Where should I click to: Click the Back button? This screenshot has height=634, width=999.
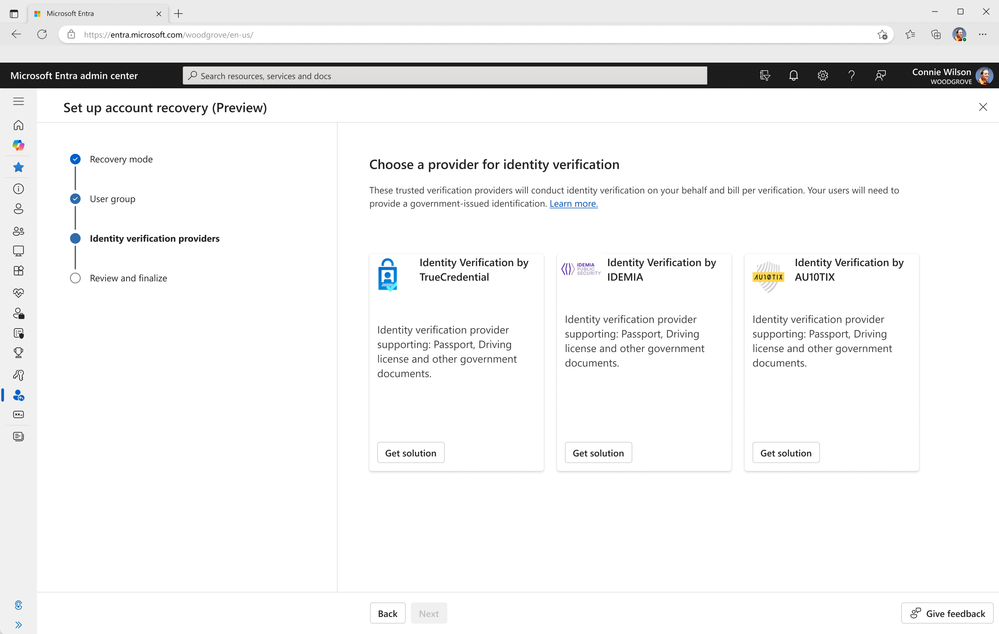(x=387, y=614)
